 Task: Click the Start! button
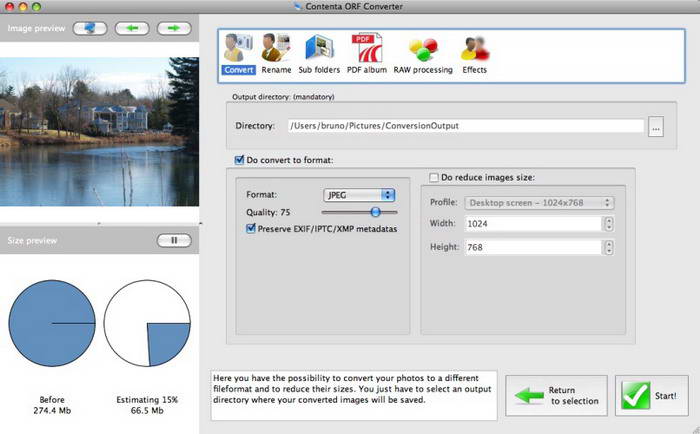pos(652,396)
